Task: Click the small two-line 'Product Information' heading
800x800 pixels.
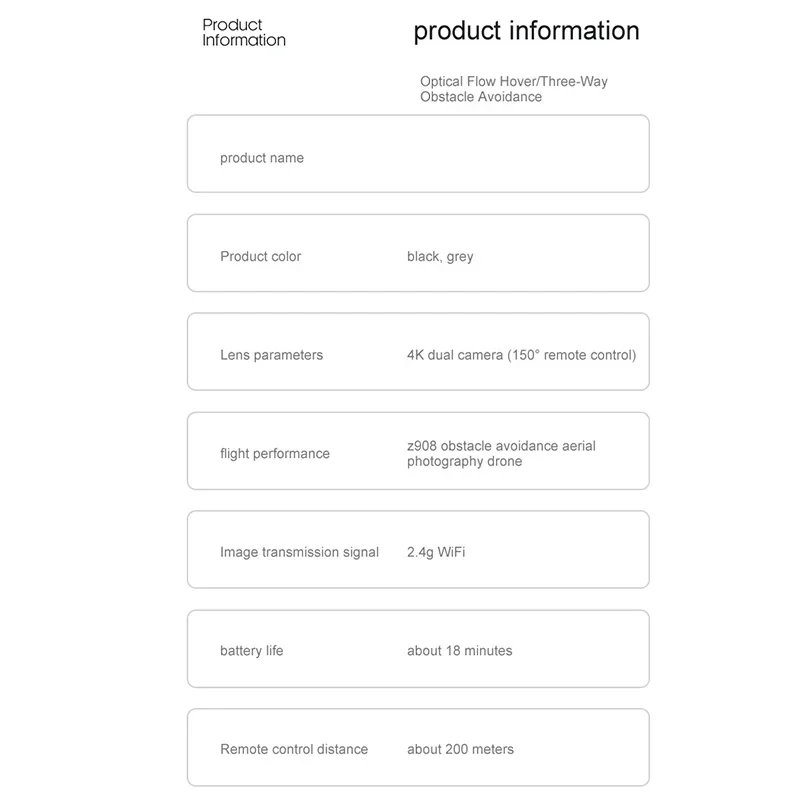Action: click(244, 33)
